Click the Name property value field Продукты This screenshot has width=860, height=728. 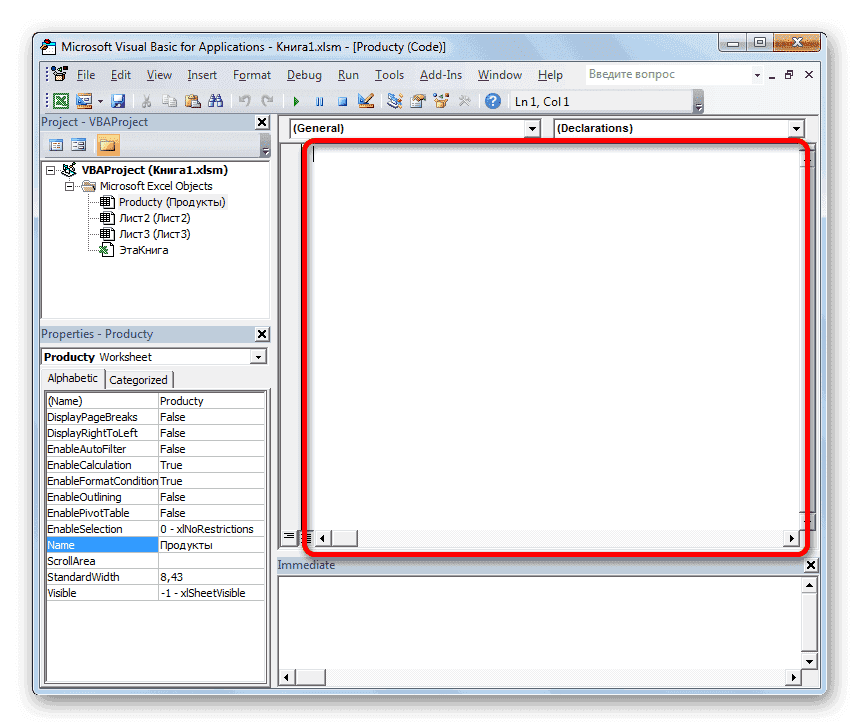pyautogui.click(x=211, y=545)
